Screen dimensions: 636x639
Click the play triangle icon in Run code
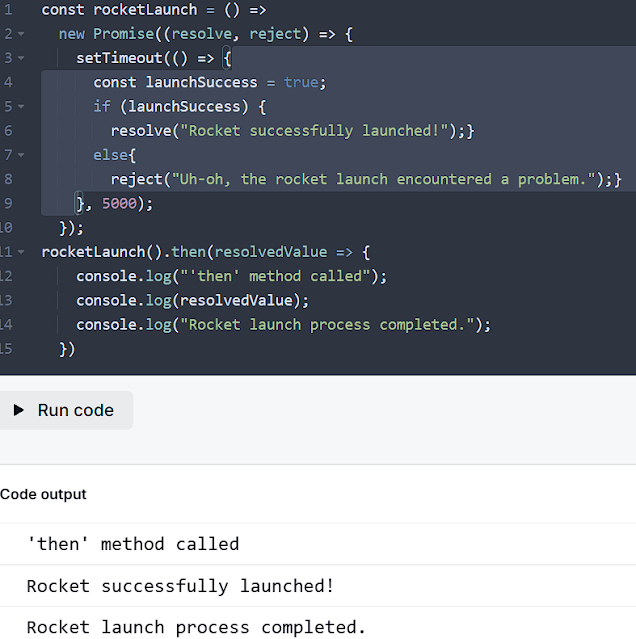tap(18, 410)
